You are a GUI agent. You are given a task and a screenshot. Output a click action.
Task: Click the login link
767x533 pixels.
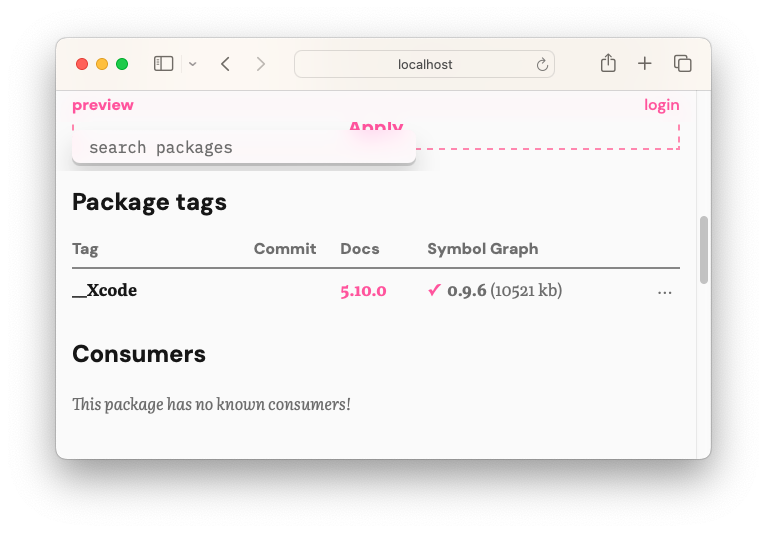[661, 105]
